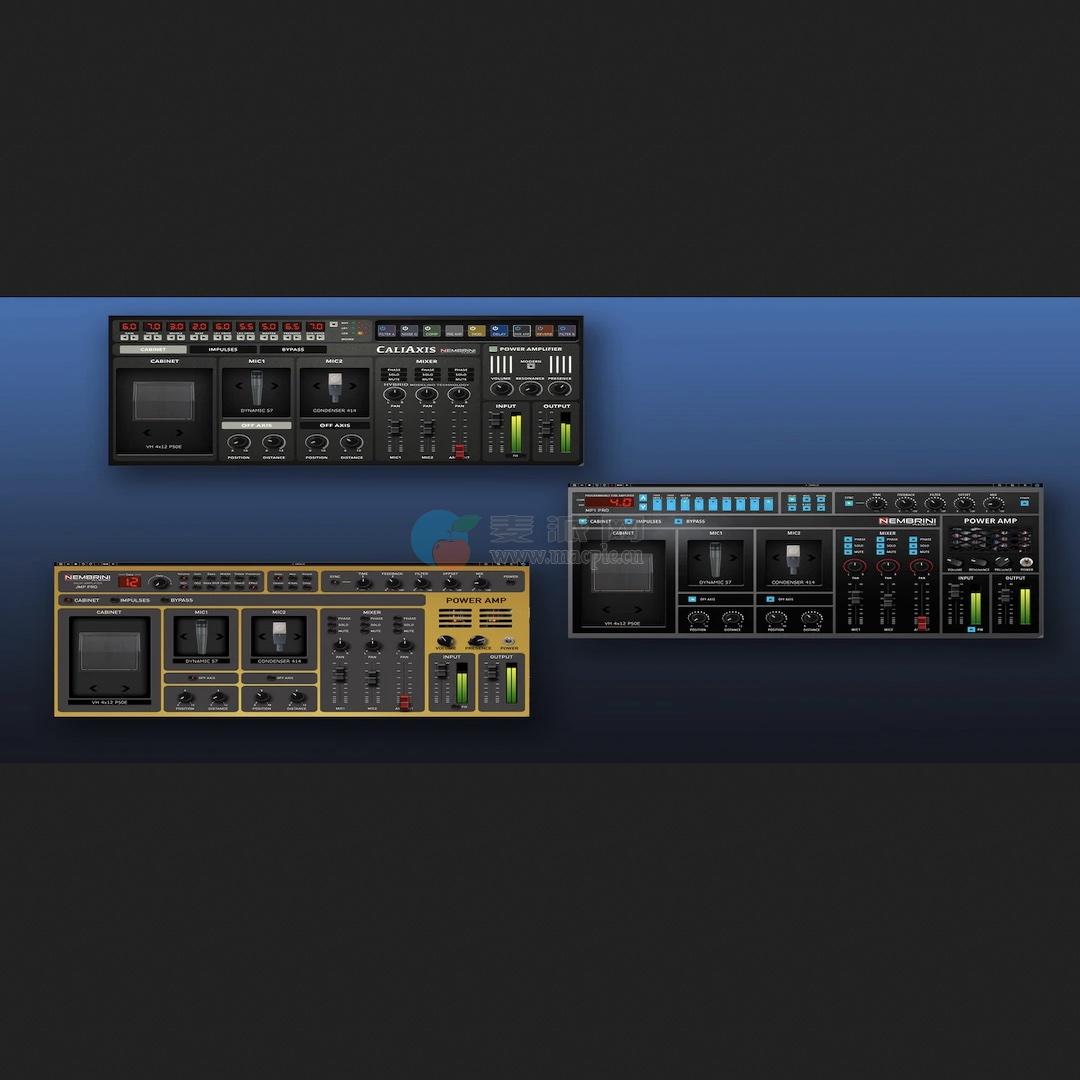Select Bypass tab in CaliAxis

[x=292, y=349]
